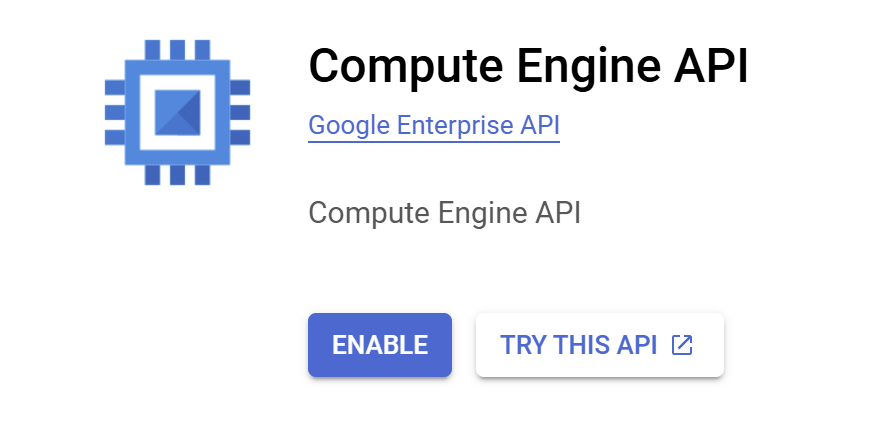The width and height of the screenshot is (890, 431).
Task: Click the "TRY THIS API" label text
Action: tap(578, 345)
